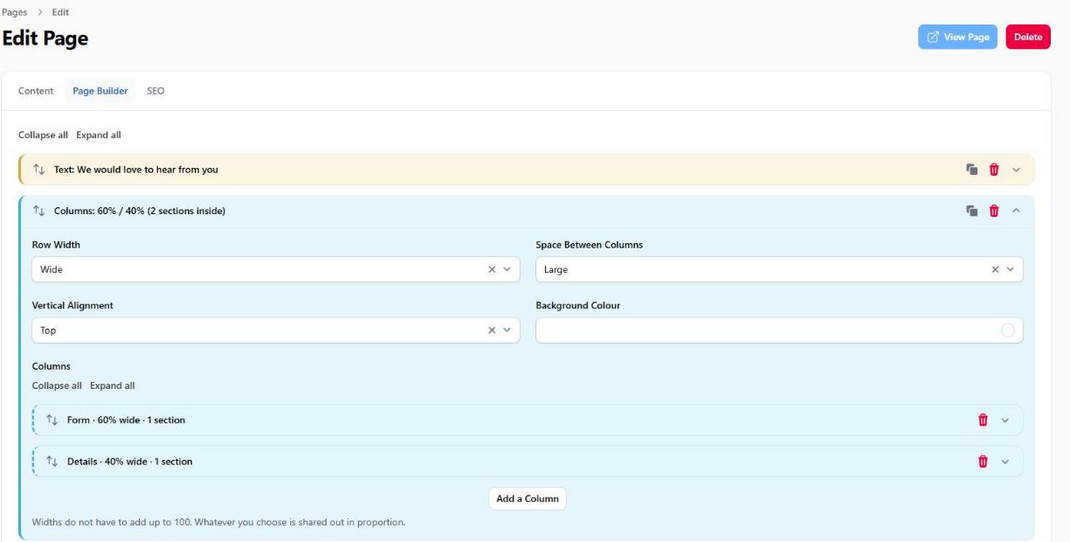
Task: Click reorder arrows on the Details column
Action: [52, 461]
